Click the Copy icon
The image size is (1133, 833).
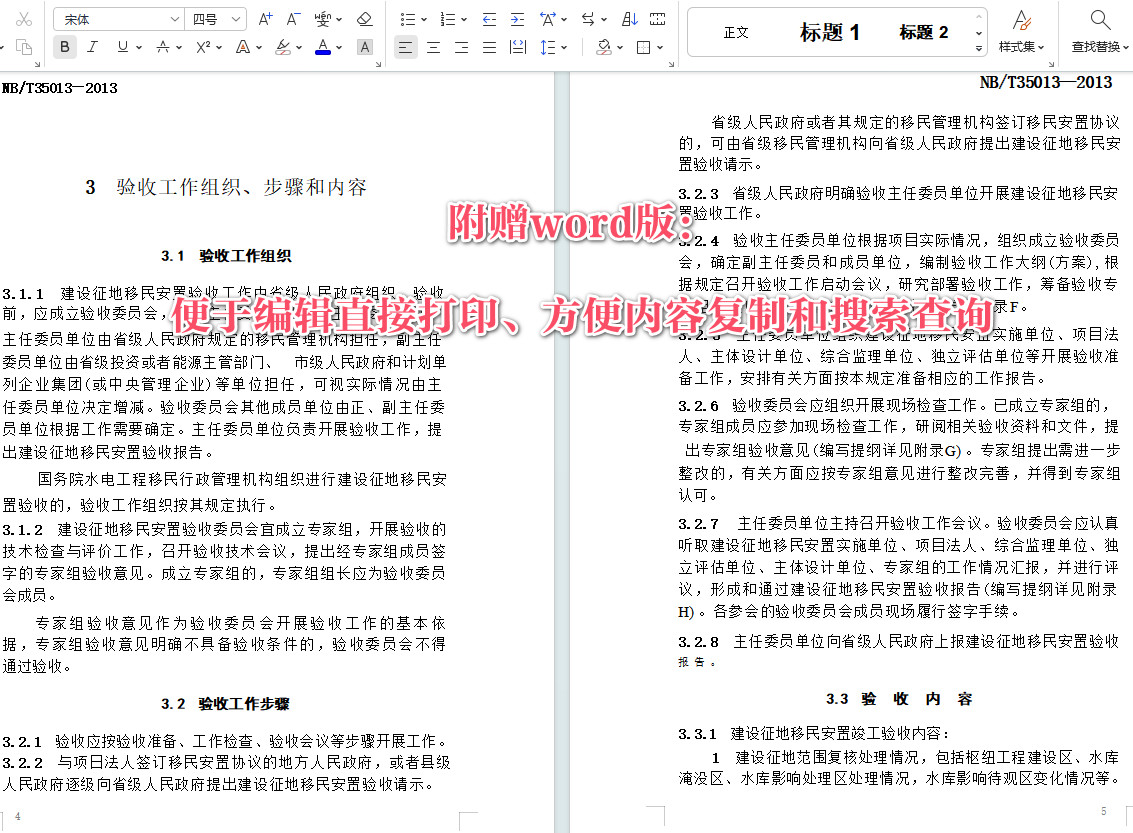pos(25,47)
